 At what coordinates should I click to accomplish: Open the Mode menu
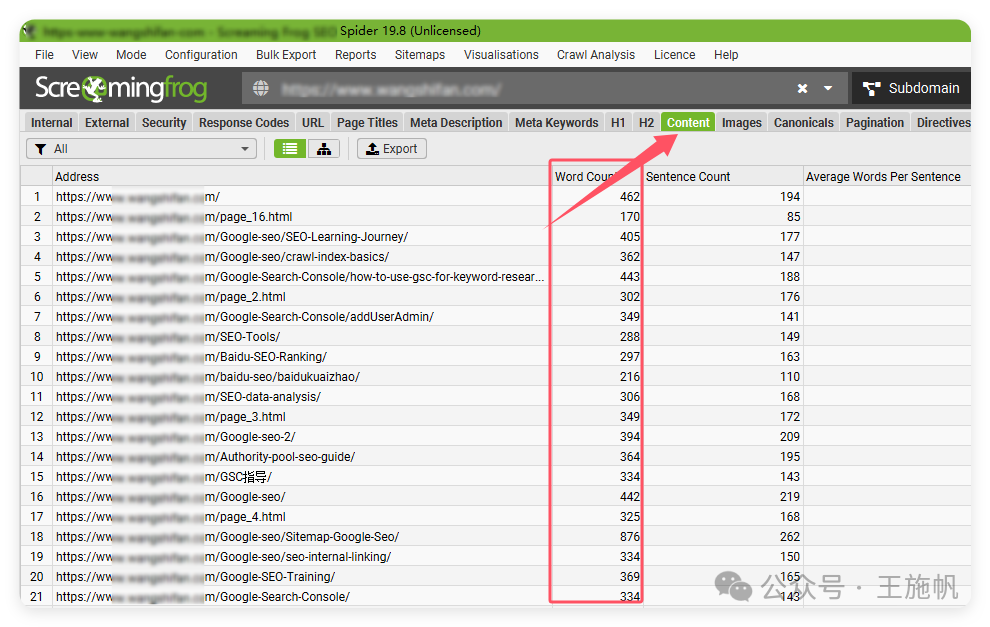131,55
